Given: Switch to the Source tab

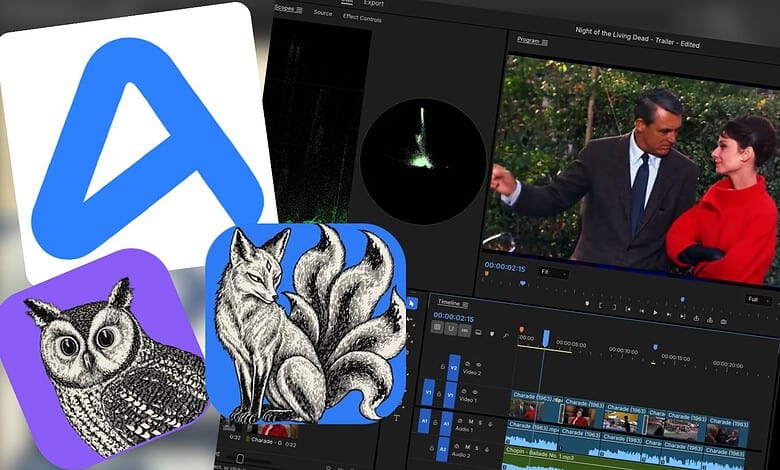Looking at the screenshot, I should click(323, 12).
